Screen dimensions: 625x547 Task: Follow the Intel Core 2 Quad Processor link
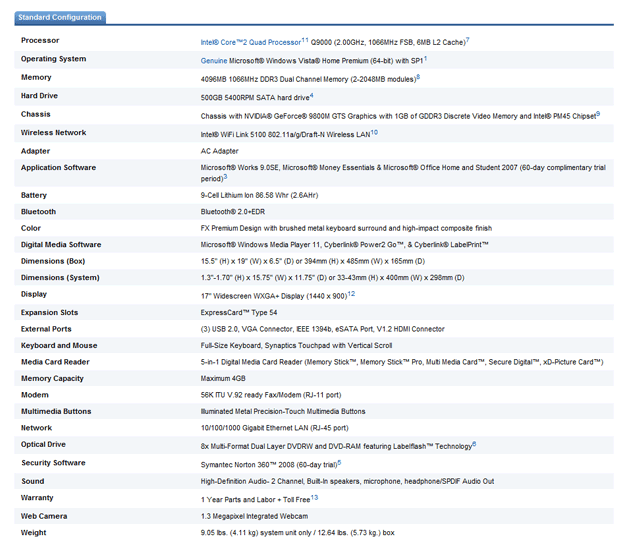[251, 42]
